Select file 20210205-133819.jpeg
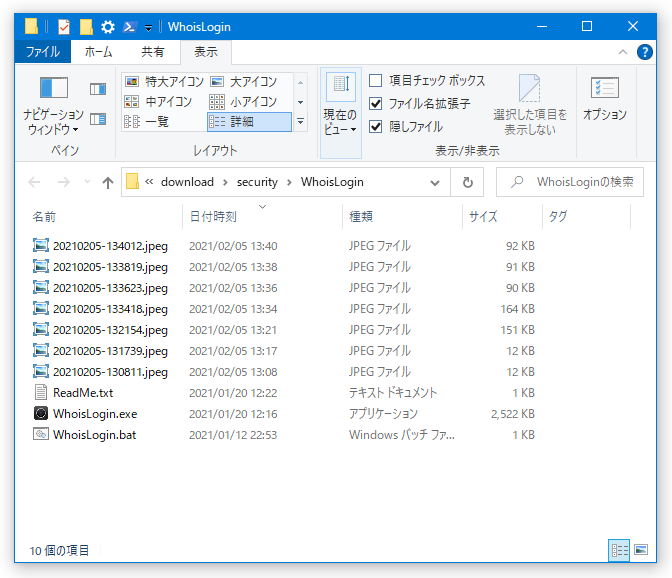This screenshot has width=672, height=578. 110,267
